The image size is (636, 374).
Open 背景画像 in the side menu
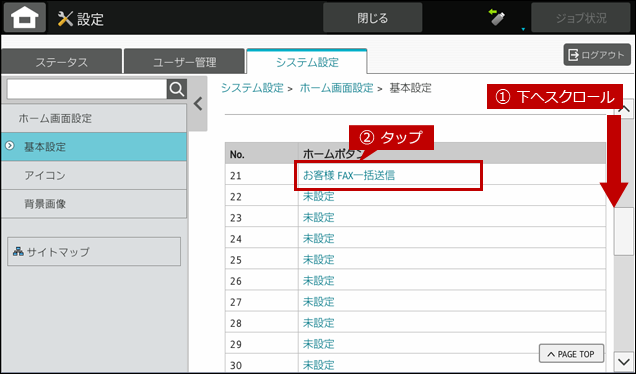click(x=94, y=204)
